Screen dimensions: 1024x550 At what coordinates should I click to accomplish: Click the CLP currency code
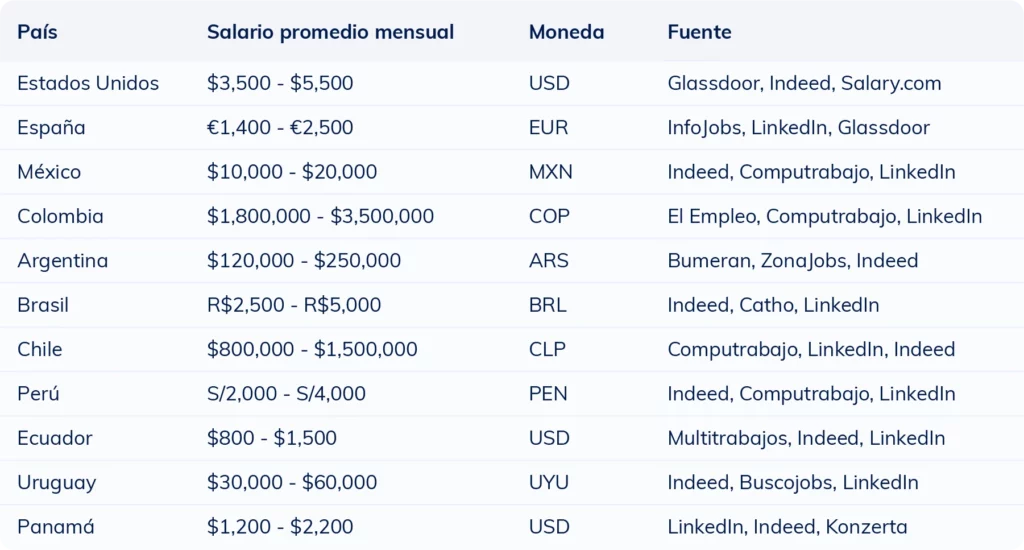point(547,349)
